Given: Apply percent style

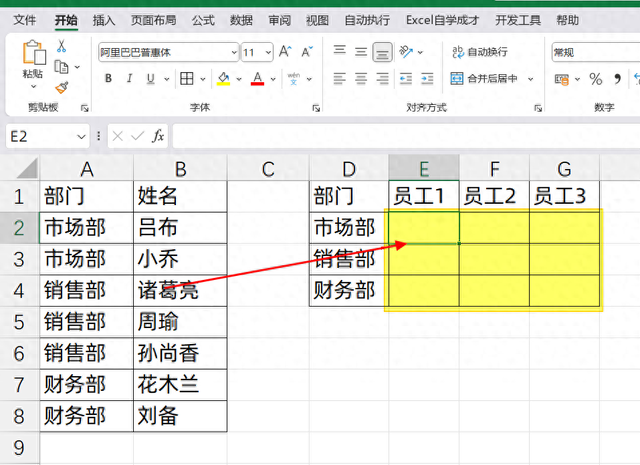Looking at the screenshot, I should pos(596,79).
